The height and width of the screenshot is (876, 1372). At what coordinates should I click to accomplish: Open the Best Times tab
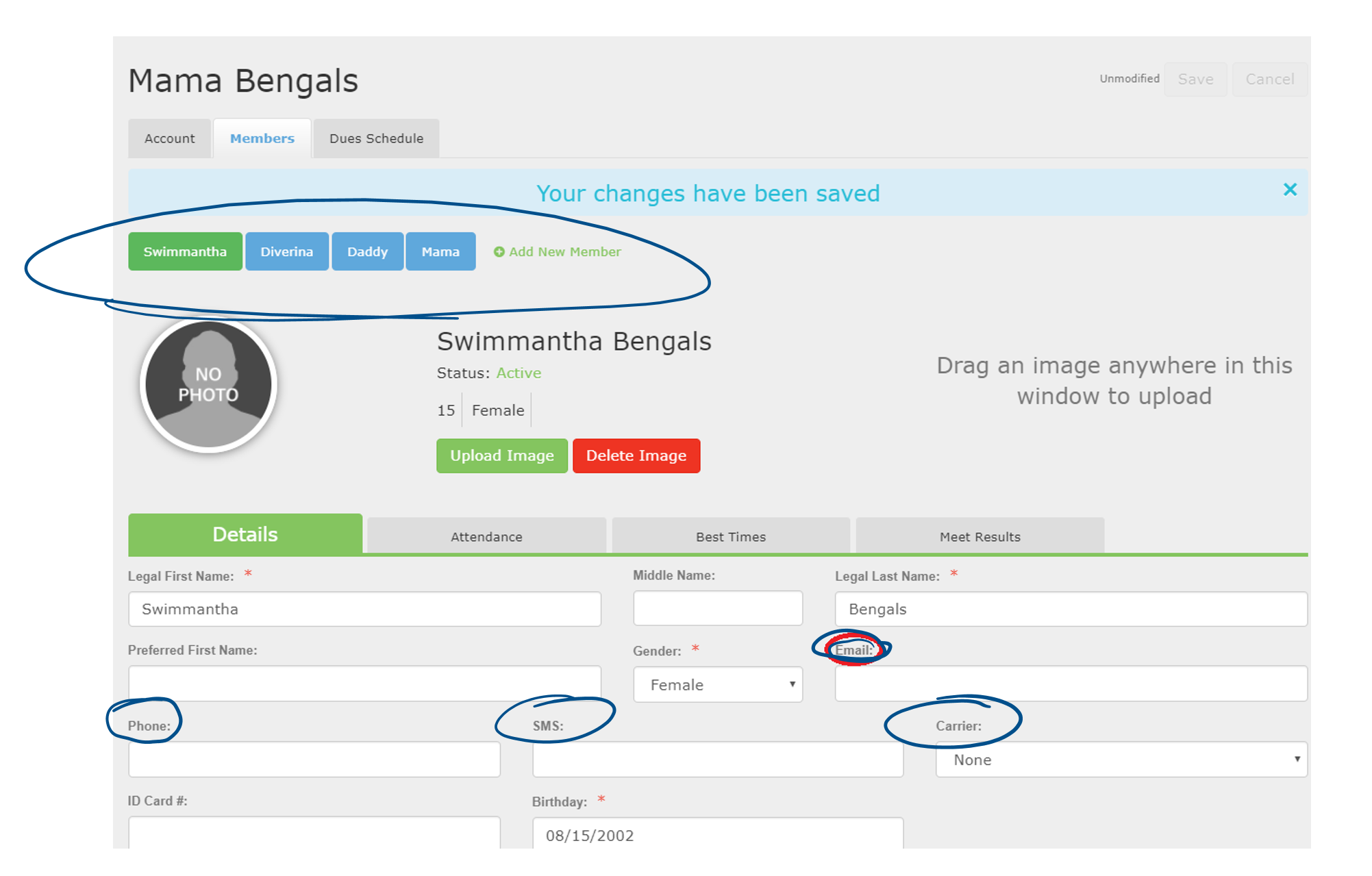(730, 536)
